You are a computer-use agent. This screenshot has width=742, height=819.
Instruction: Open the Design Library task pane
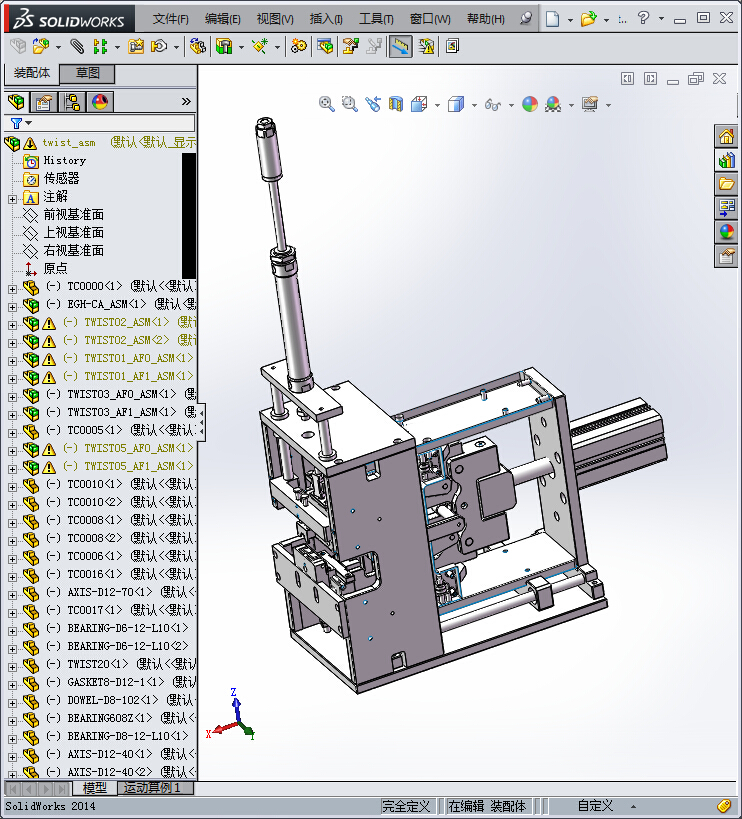(726, 160)
